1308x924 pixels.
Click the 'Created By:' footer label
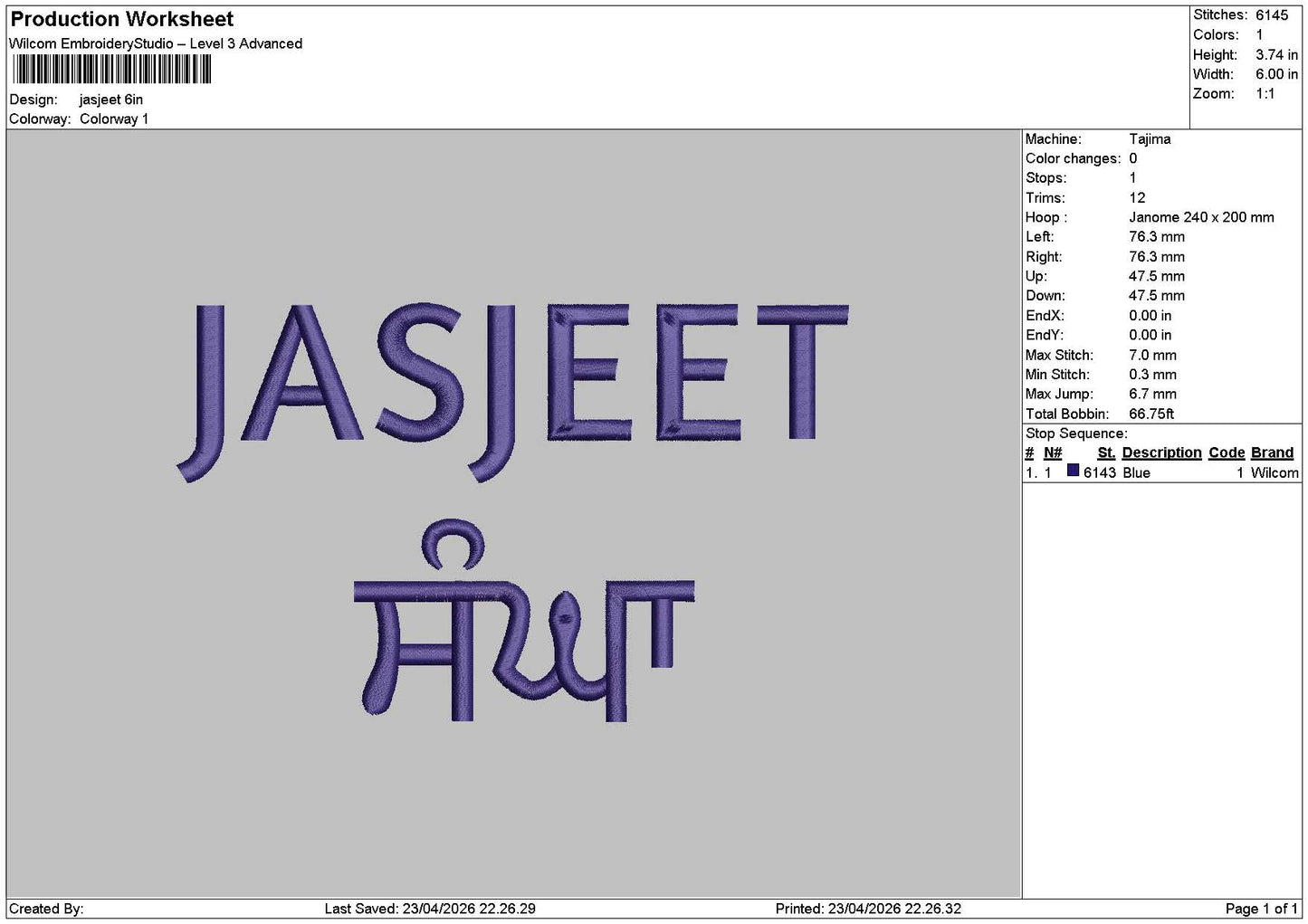(x=46, y=909)
